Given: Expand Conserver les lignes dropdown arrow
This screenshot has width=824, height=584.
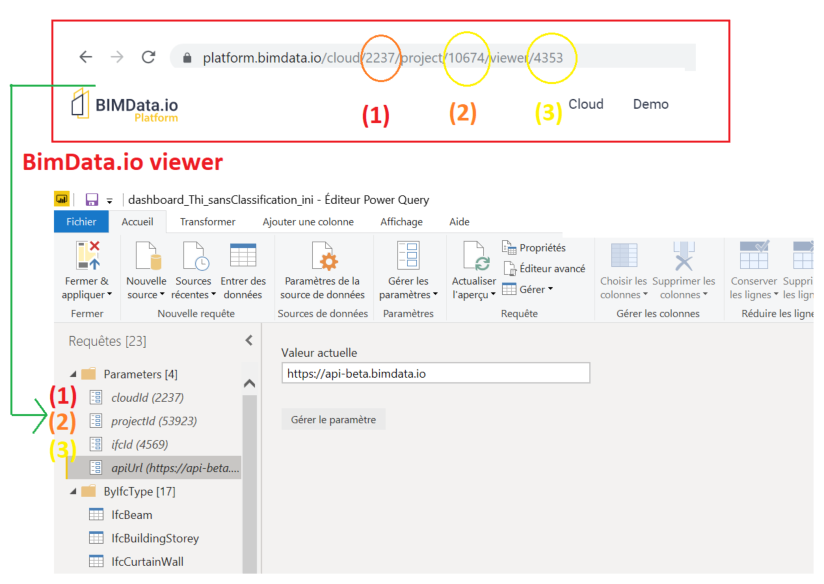Looking at the screenshot, I should click(776, 294).
